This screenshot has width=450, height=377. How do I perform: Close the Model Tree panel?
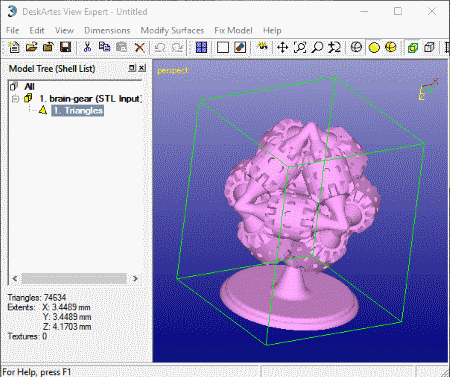tap(142, 68)
